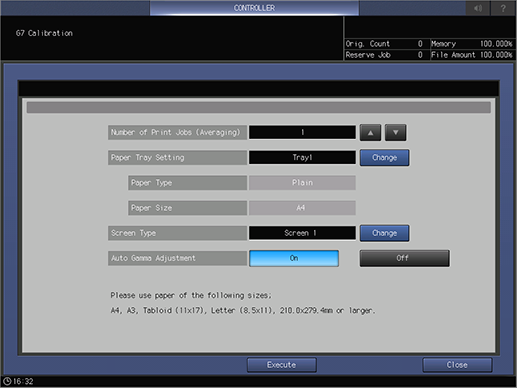Click the File Amount status entry
This screenshot has height=388, width=517.
click(x=472, y=55)
